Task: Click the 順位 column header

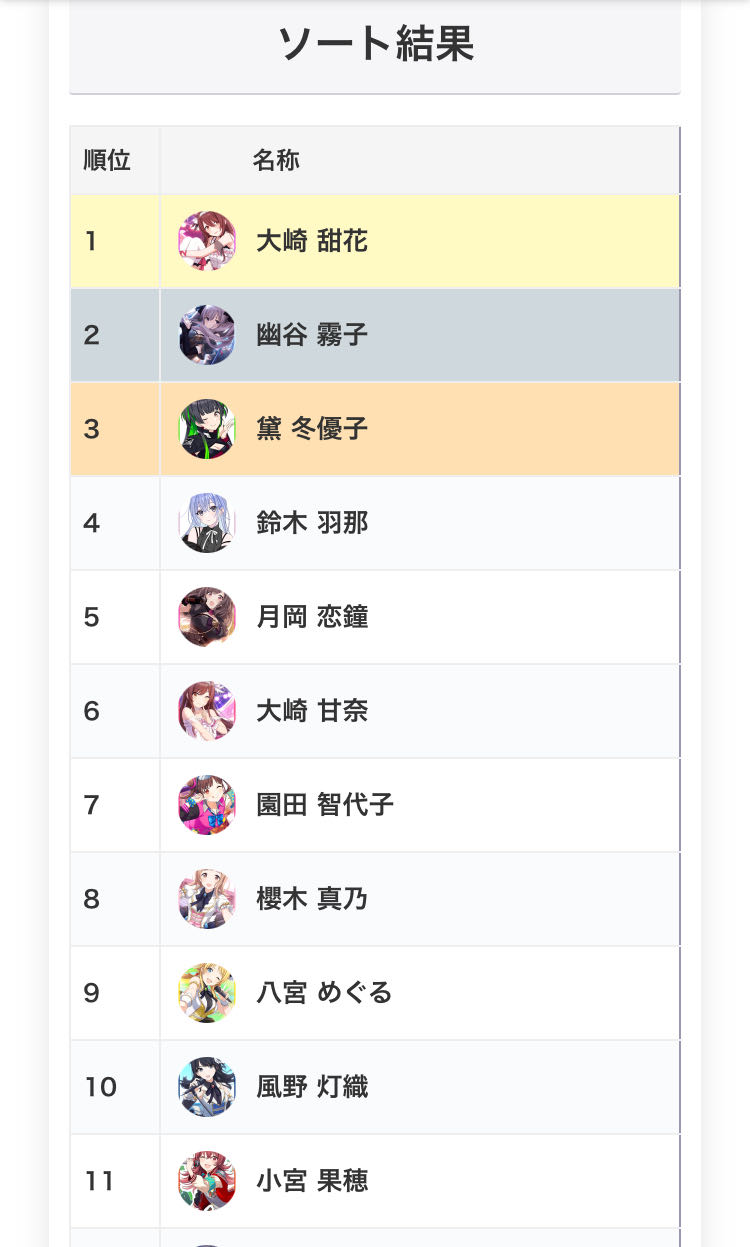Action: 107,160
